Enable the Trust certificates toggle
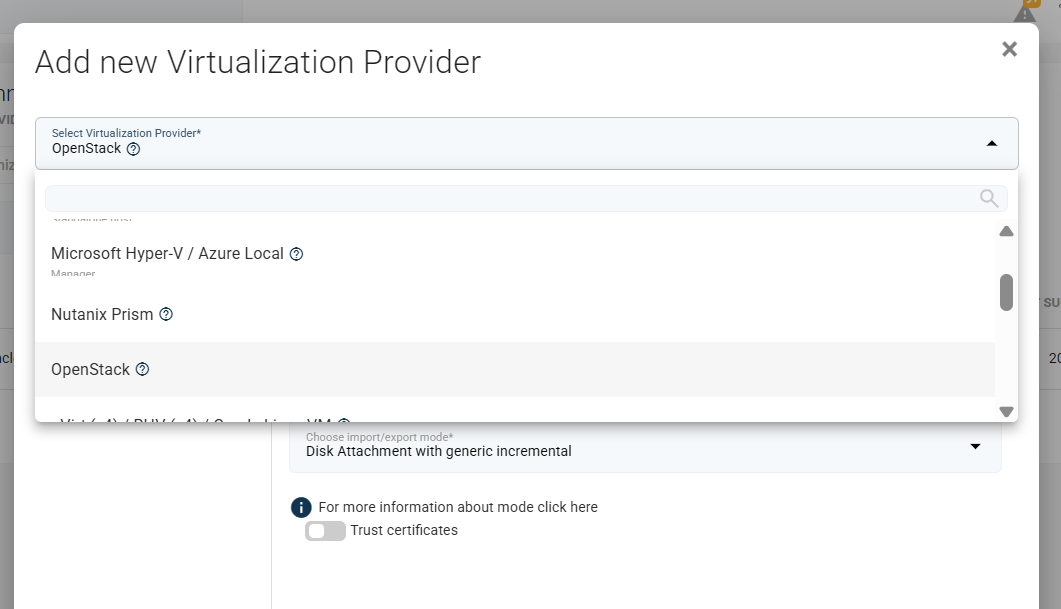Image resolution: width=1061 pixels, height=609 pixels. tap(325, 531)
